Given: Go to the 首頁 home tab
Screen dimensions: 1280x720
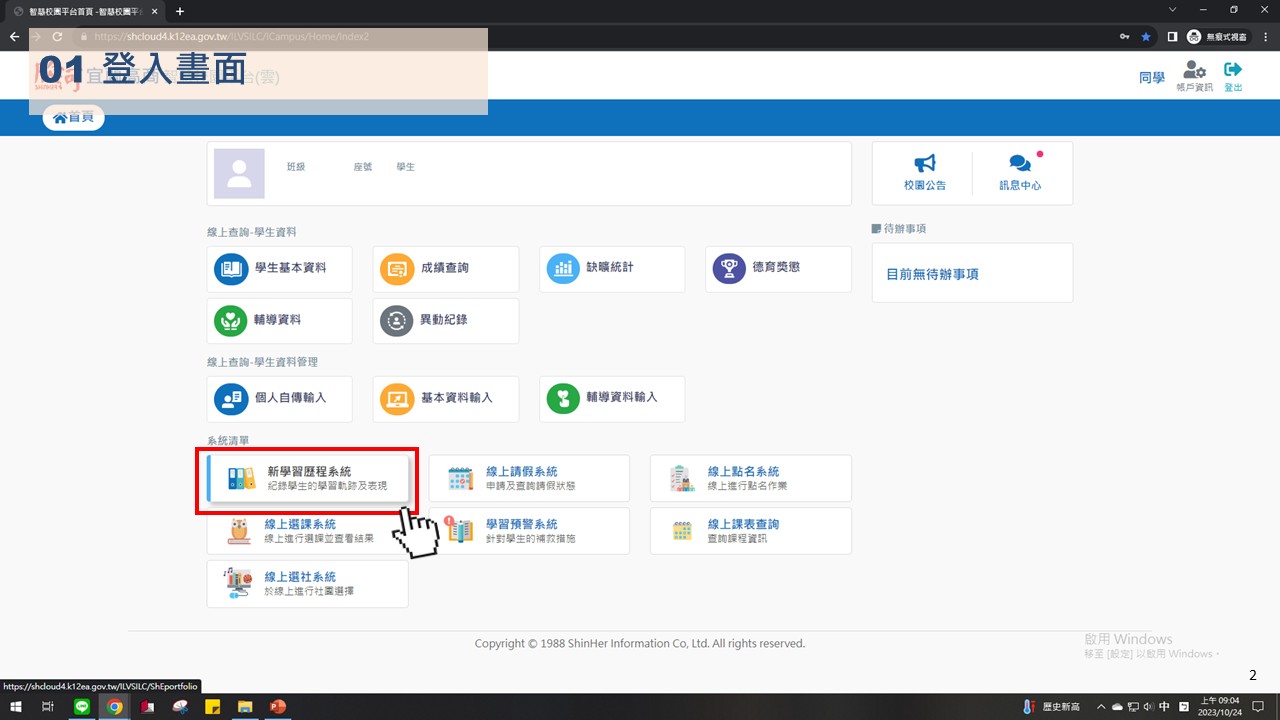Looking at the screenshot, I should (73, 118).
